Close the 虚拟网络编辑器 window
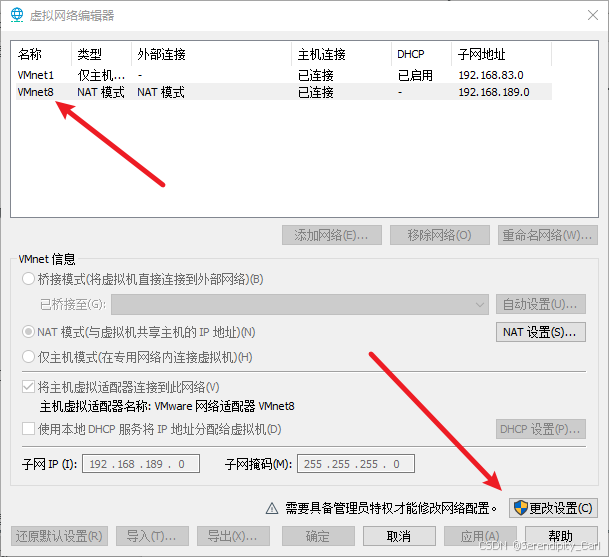The image size is (609, 557). pos(593,15)
